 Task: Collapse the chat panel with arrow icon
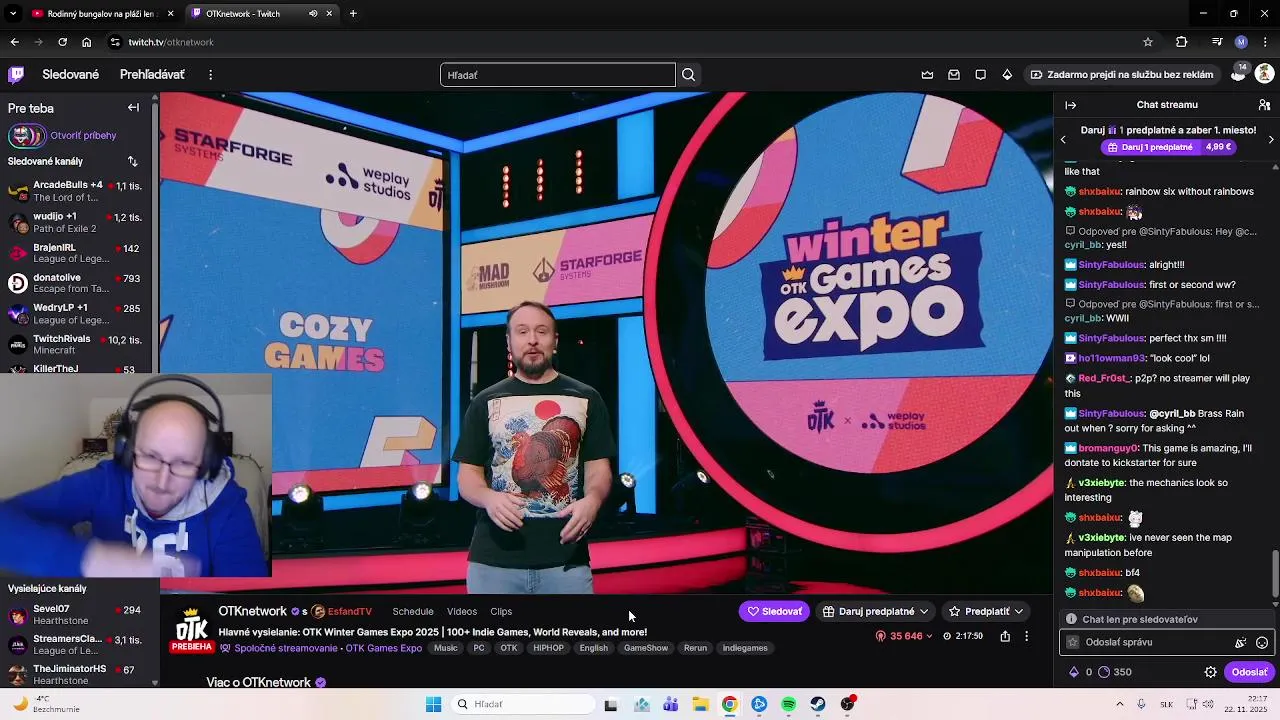tap(1070, 105)
